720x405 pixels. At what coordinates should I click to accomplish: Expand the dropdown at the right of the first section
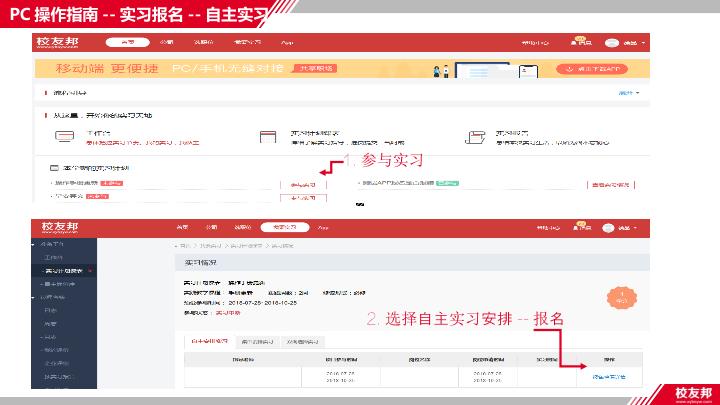[629, 92]
